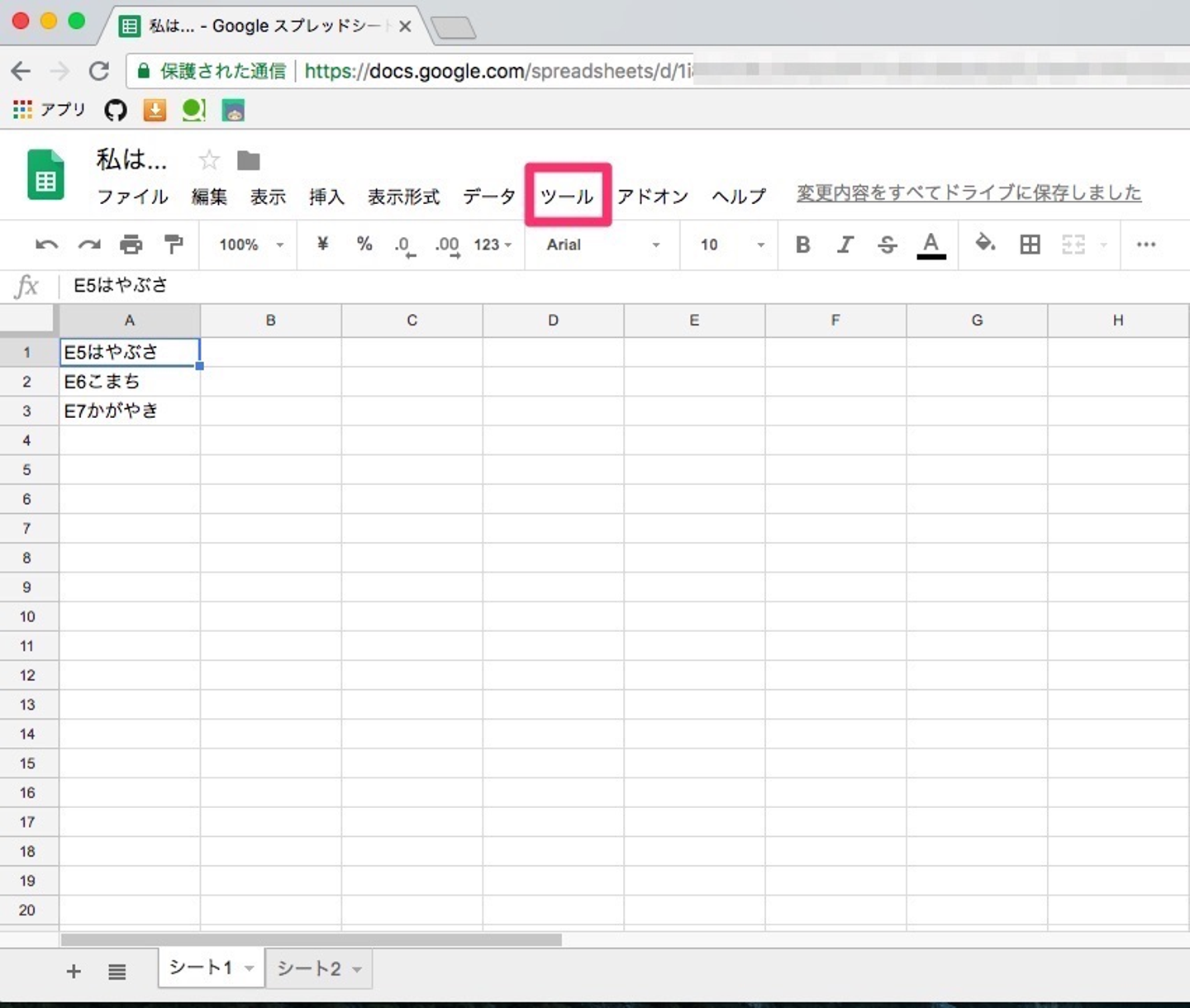Open a new browser tab
Screen dimensions: 1190x1008
[454, 28]
